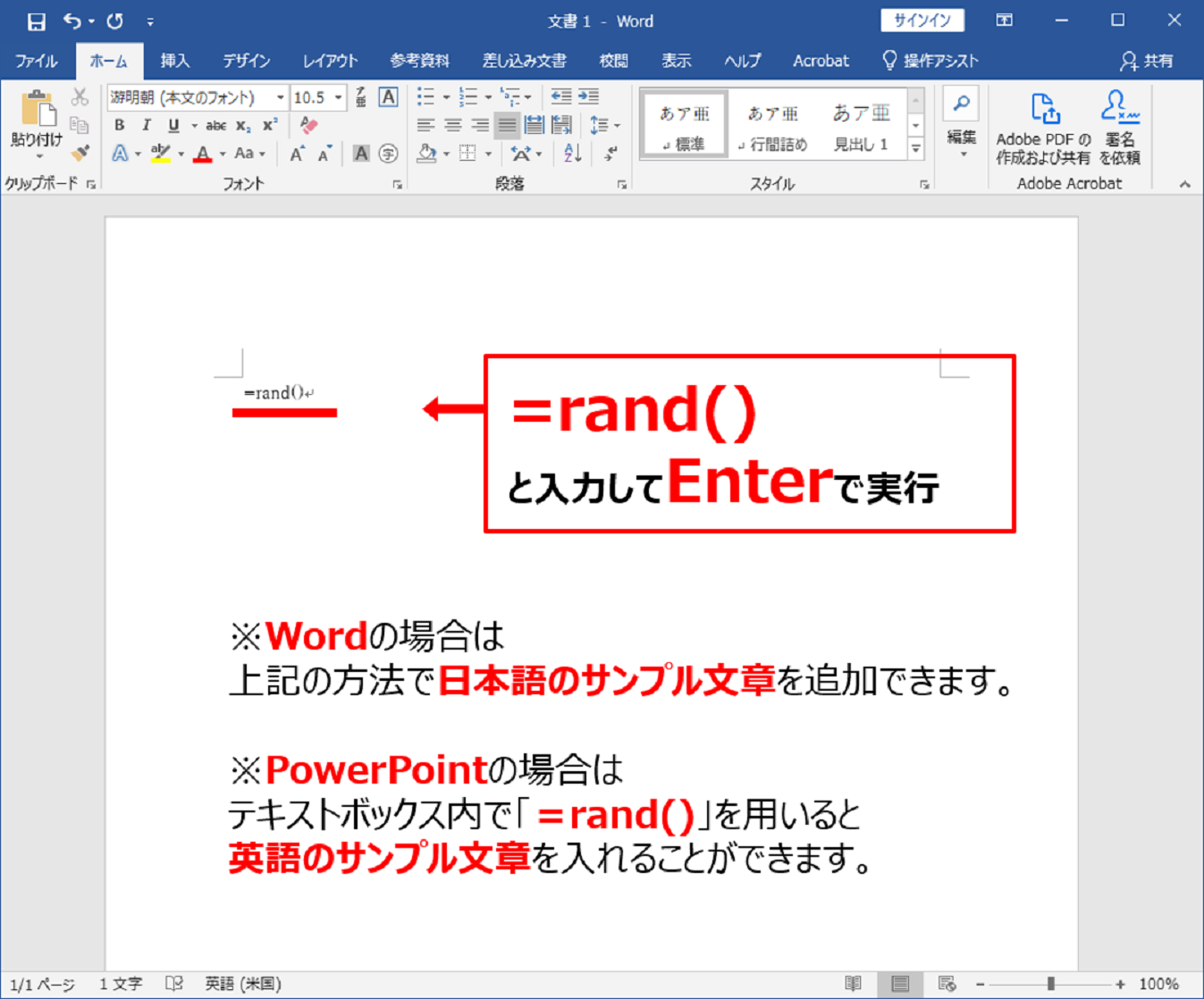Screen dimensions: 1204x999
Task: Apply red font color
Action: (203, 154)
